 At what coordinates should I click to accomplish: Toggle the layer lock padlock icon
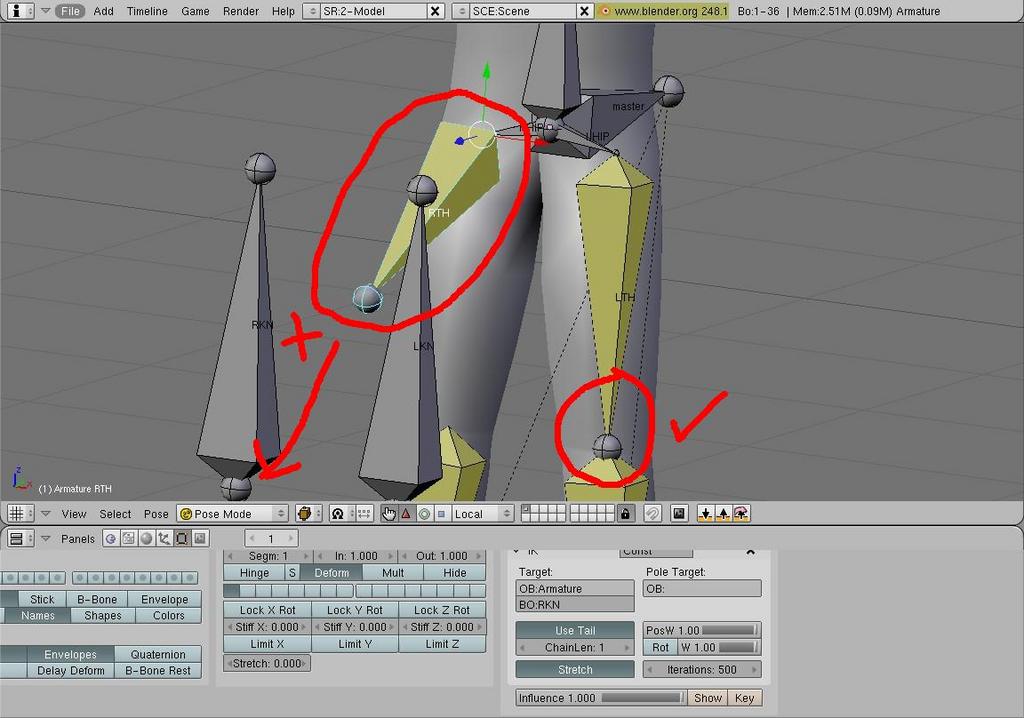coord(625,514)
